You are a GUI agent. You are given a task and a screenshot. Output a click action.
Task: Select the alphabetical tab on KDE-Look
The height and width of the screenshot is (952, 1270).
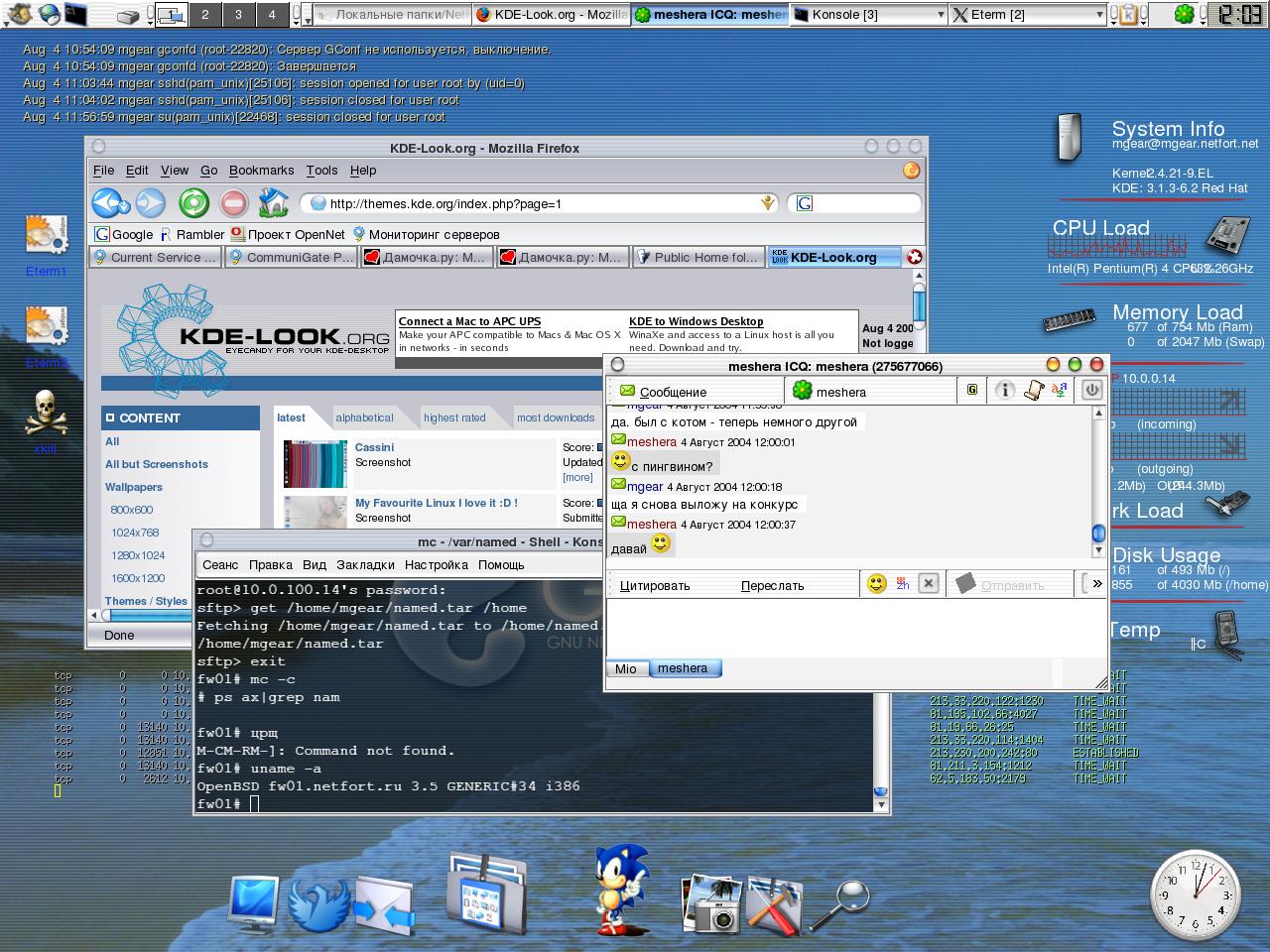coord(364,418)
